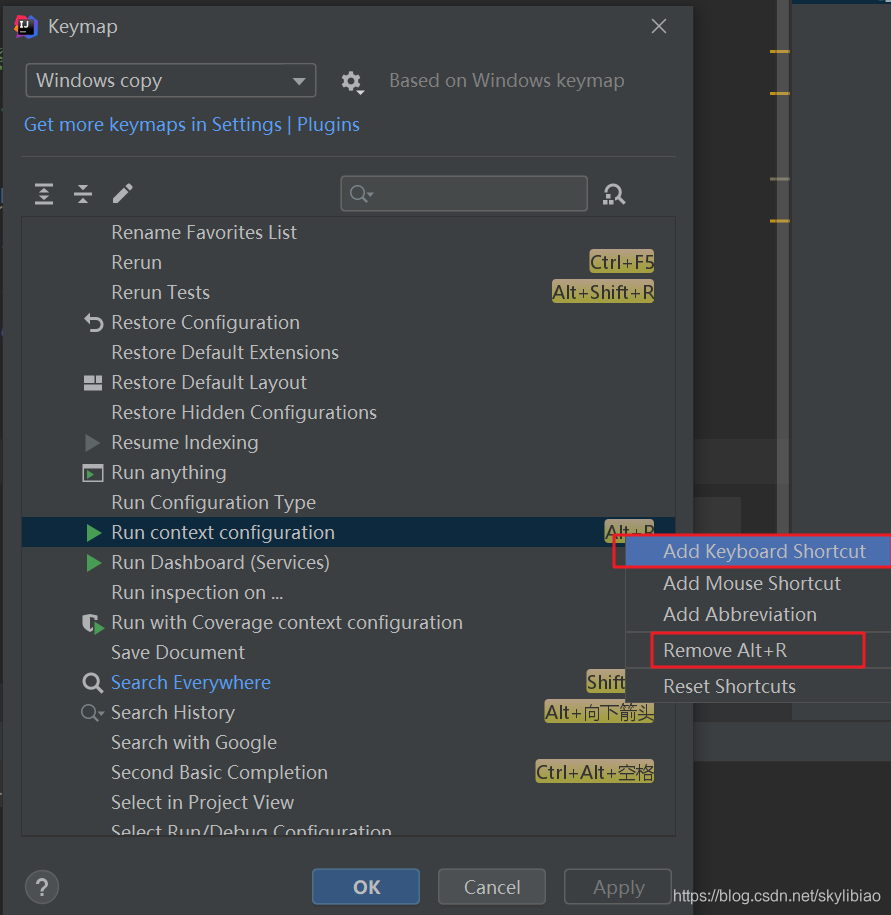
Task: Select Second Basic Completion action
Action: 348,773
